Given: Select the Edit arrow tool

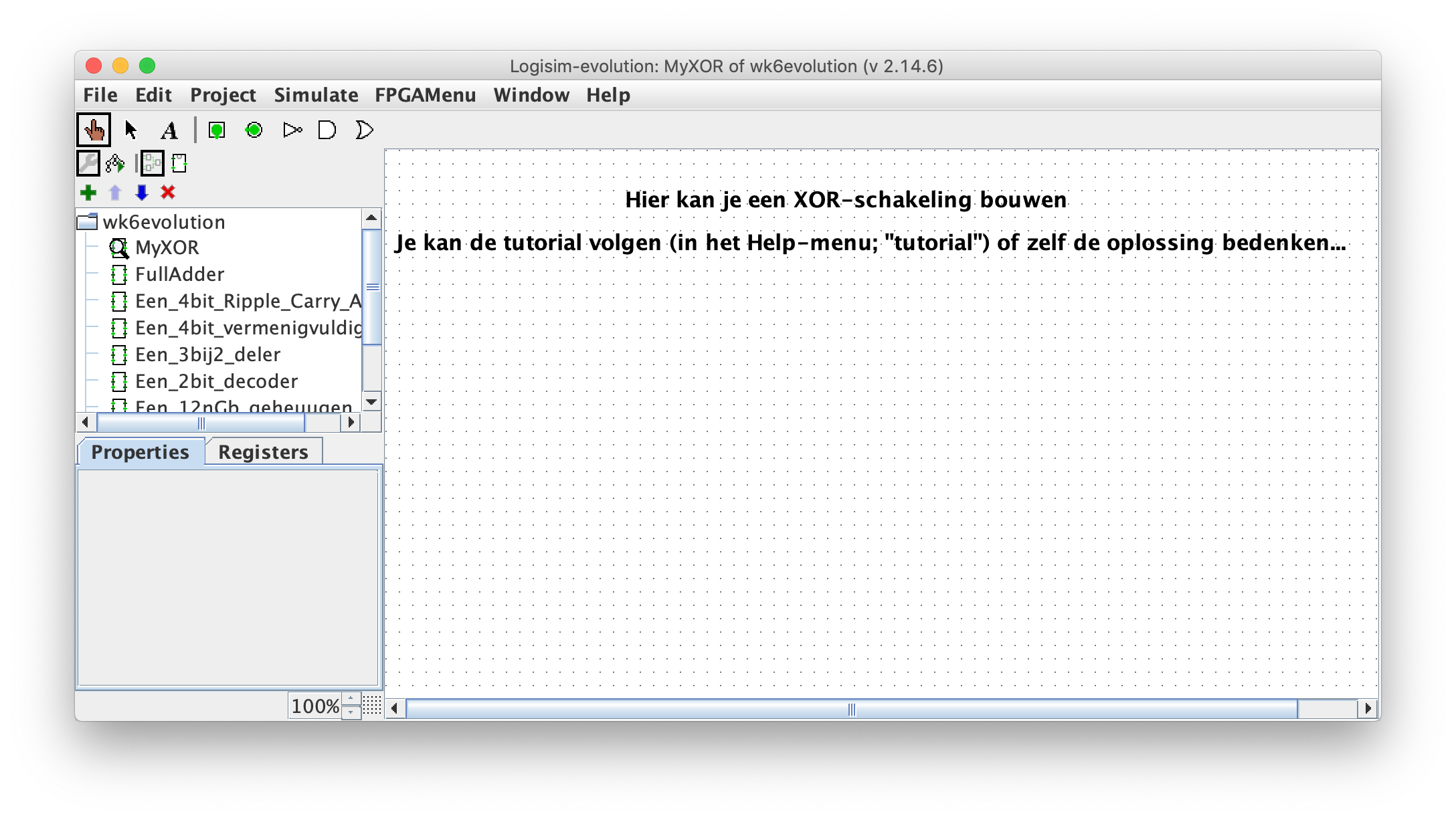Looking at the screenshot, I should point(131,130).
